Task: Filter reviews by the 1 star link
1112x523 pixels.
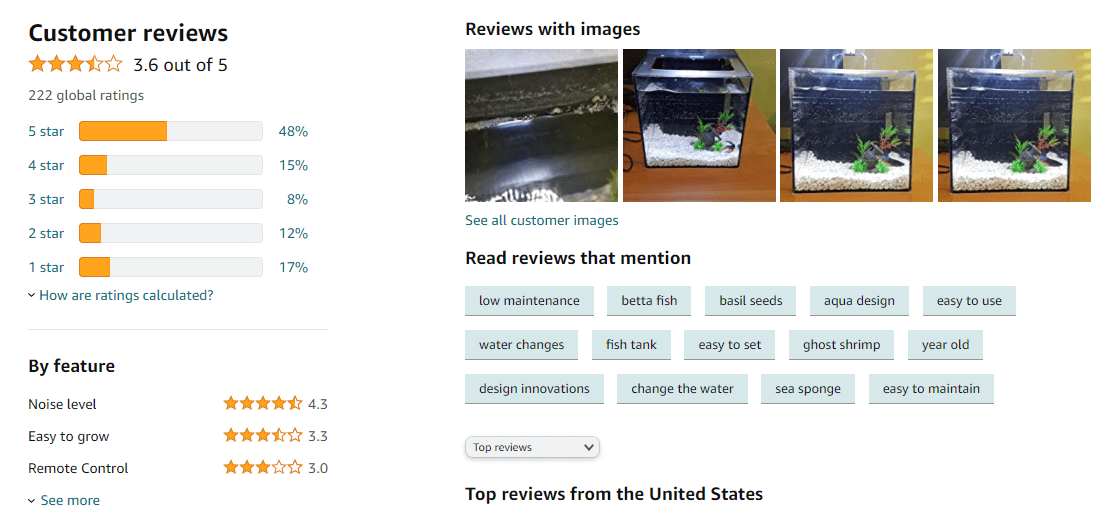Action: (46, 267)
